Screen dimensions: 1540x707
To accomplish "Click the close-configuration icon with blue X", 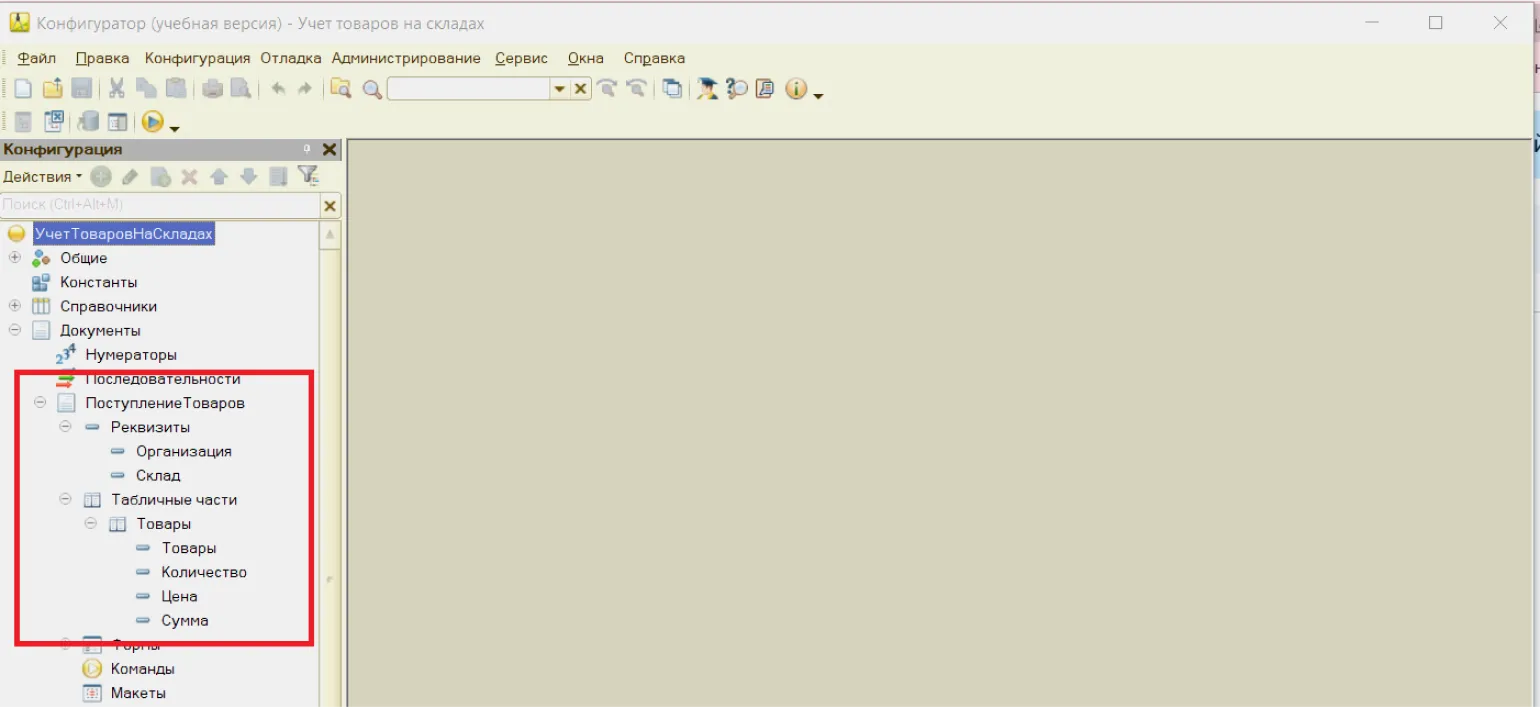I will coord(54,122).
